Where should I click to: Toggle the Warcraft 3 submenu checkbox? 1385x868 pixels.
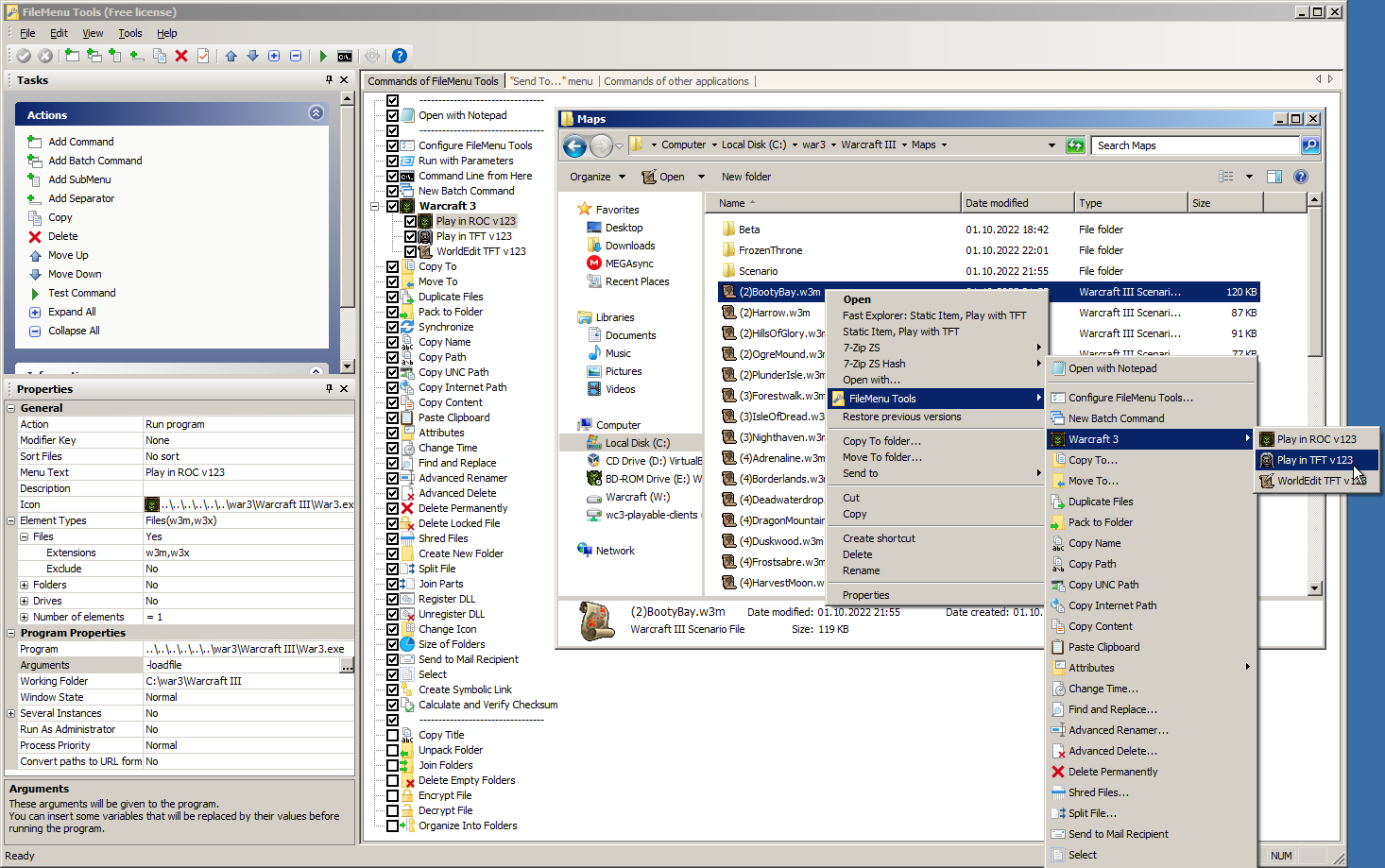(x=392, y=206)
